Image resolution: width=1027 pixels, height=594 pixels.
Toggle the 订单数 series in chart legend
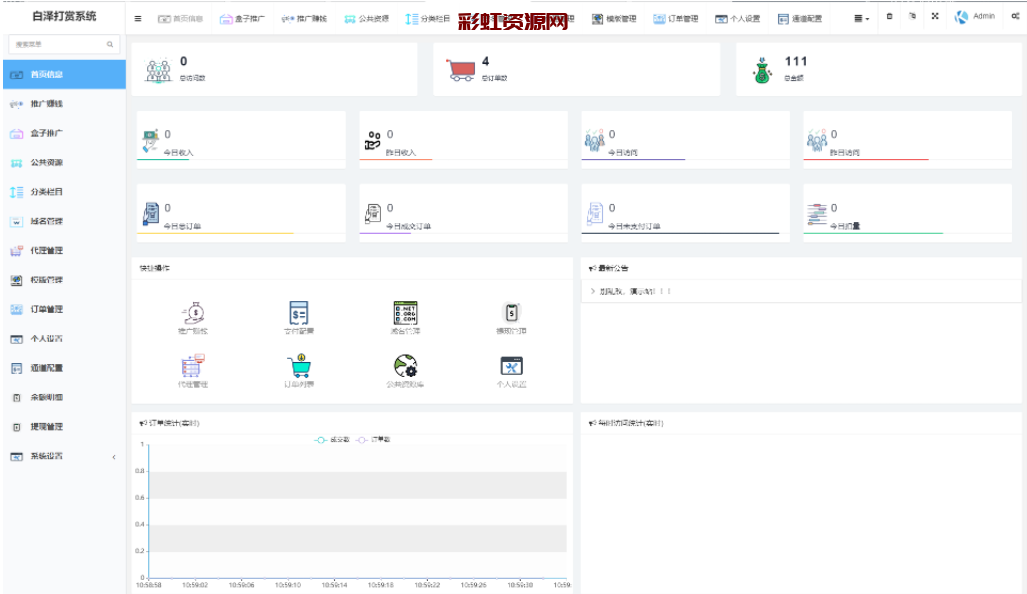[373, 440]
